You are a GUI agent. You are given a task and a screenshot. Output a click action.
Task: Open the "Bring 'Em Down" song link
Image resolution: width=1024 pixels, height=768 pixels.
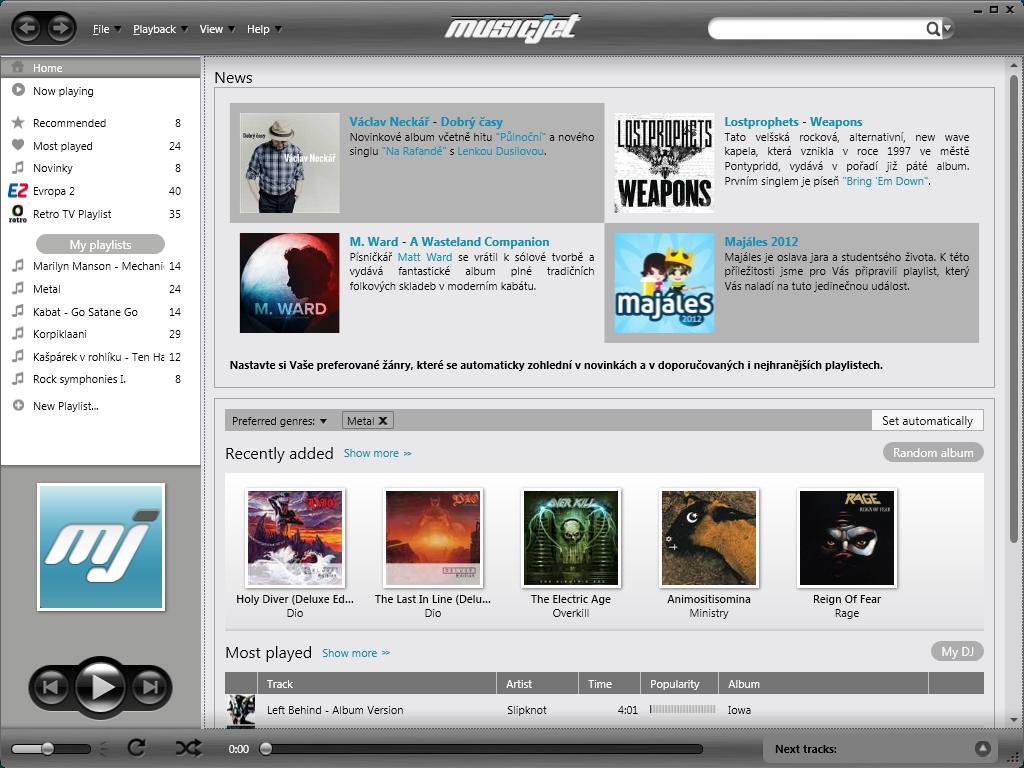[885, 181]
